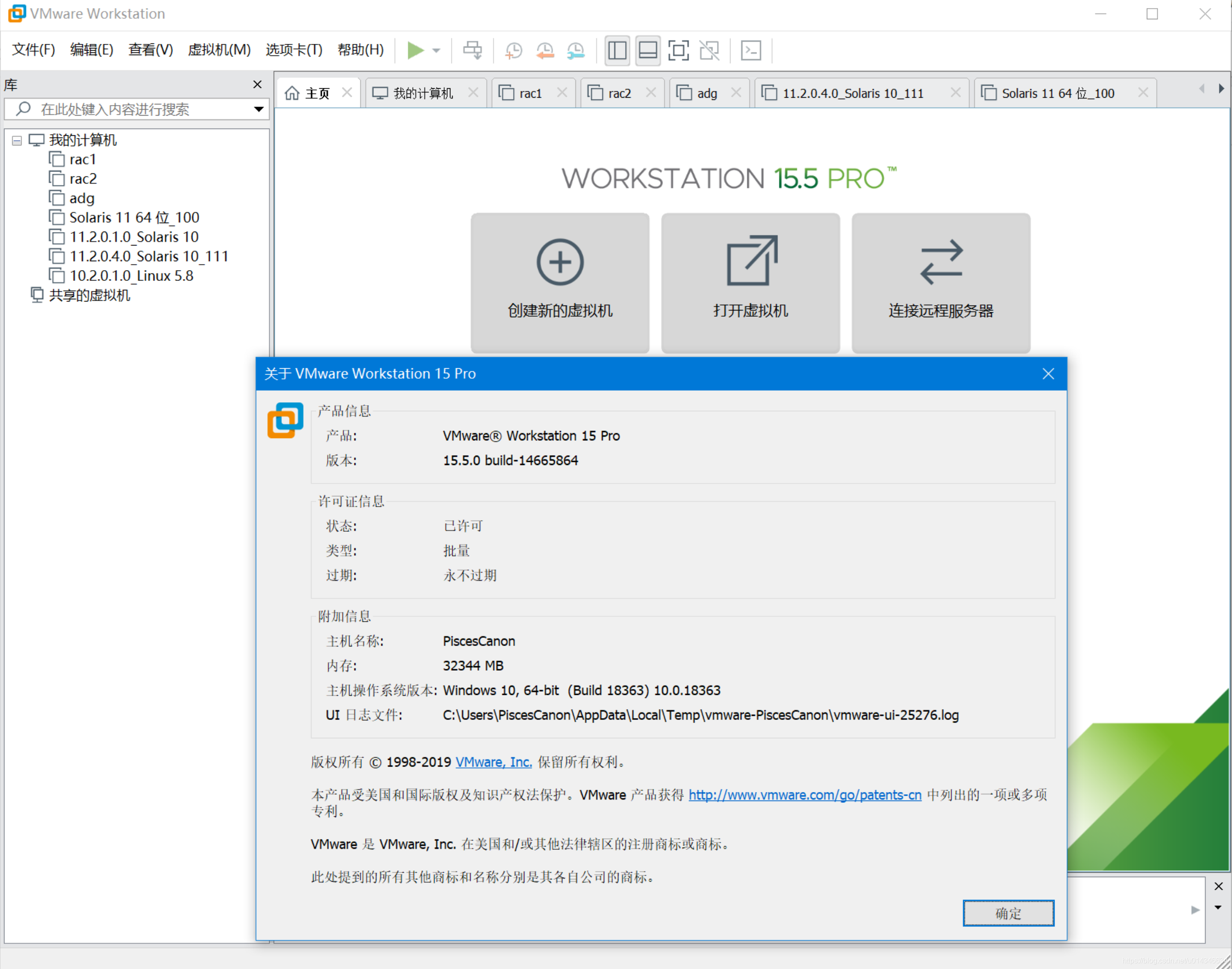Open the 选项卡(T) menu

pos(294,50)
